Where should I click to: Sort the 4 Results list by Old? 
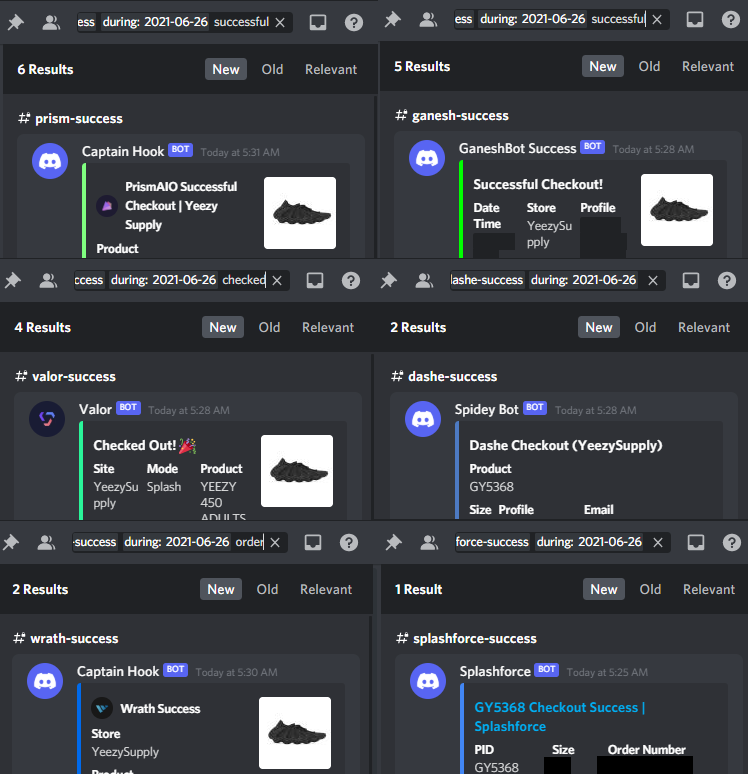pyautogui.click(x=270, y=327)
